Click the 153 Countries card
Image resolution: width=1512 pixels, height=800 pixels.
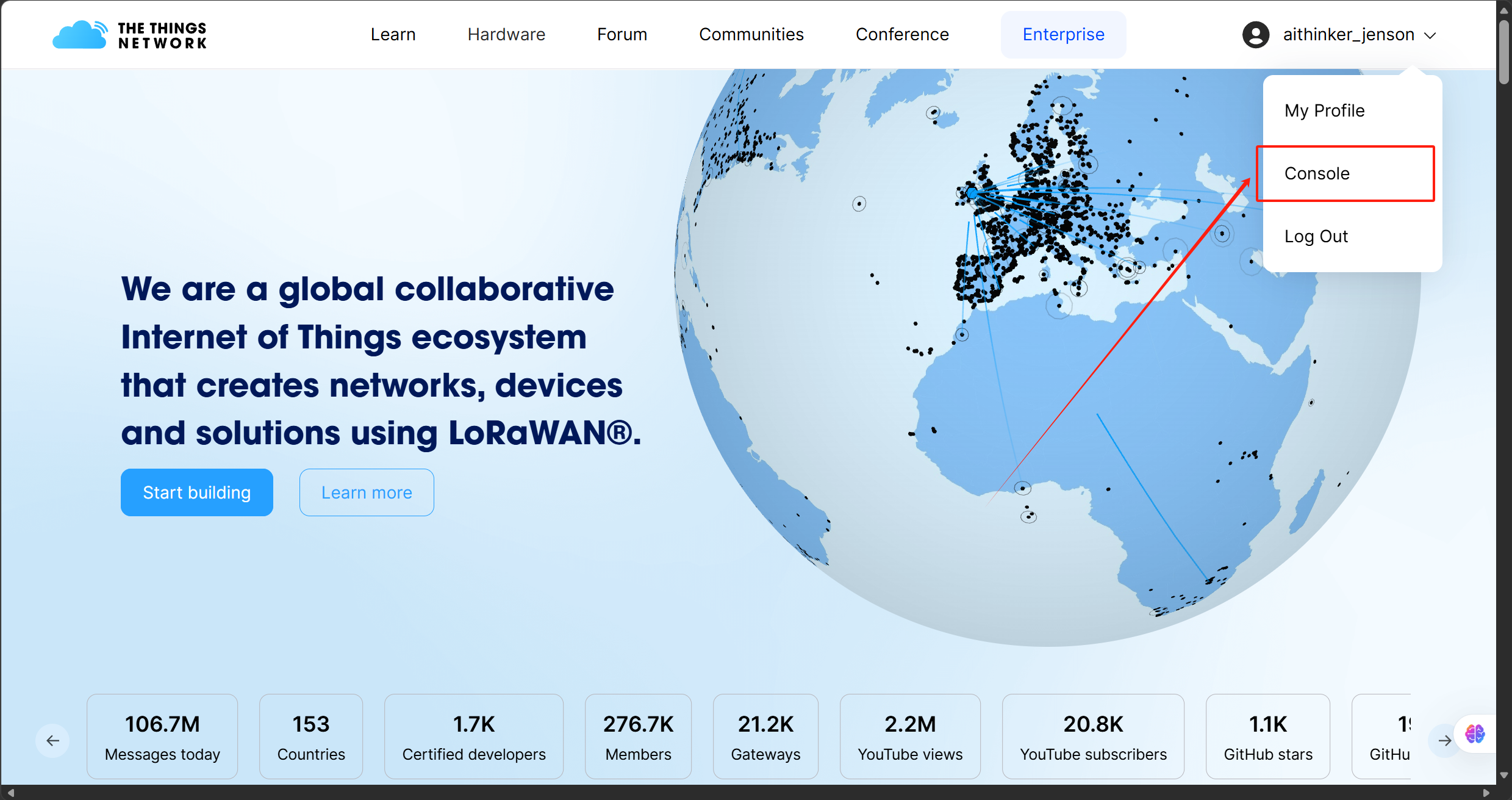[x=311, y=737]
